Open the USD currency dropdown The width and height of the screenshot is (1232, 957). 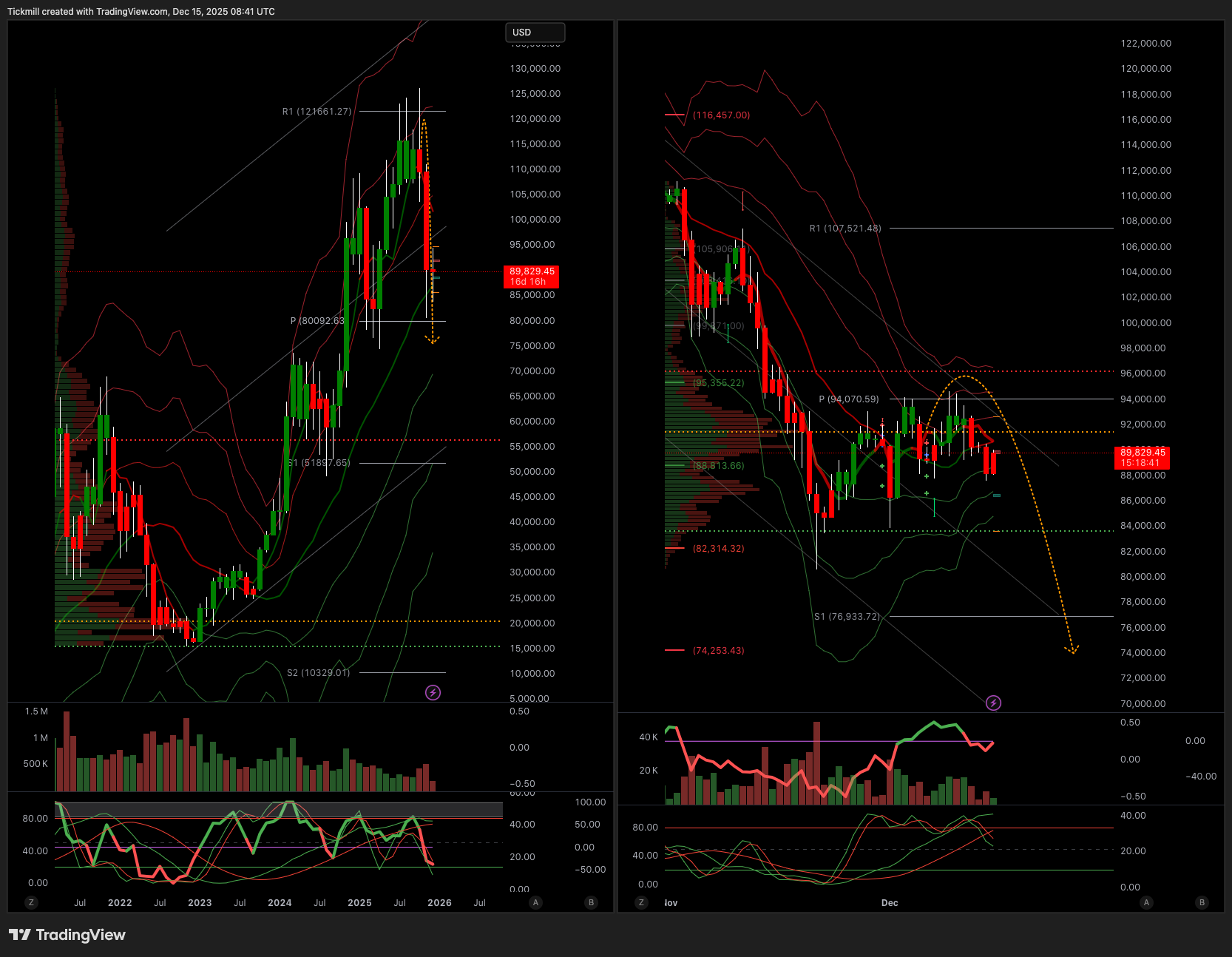(535, 33)
